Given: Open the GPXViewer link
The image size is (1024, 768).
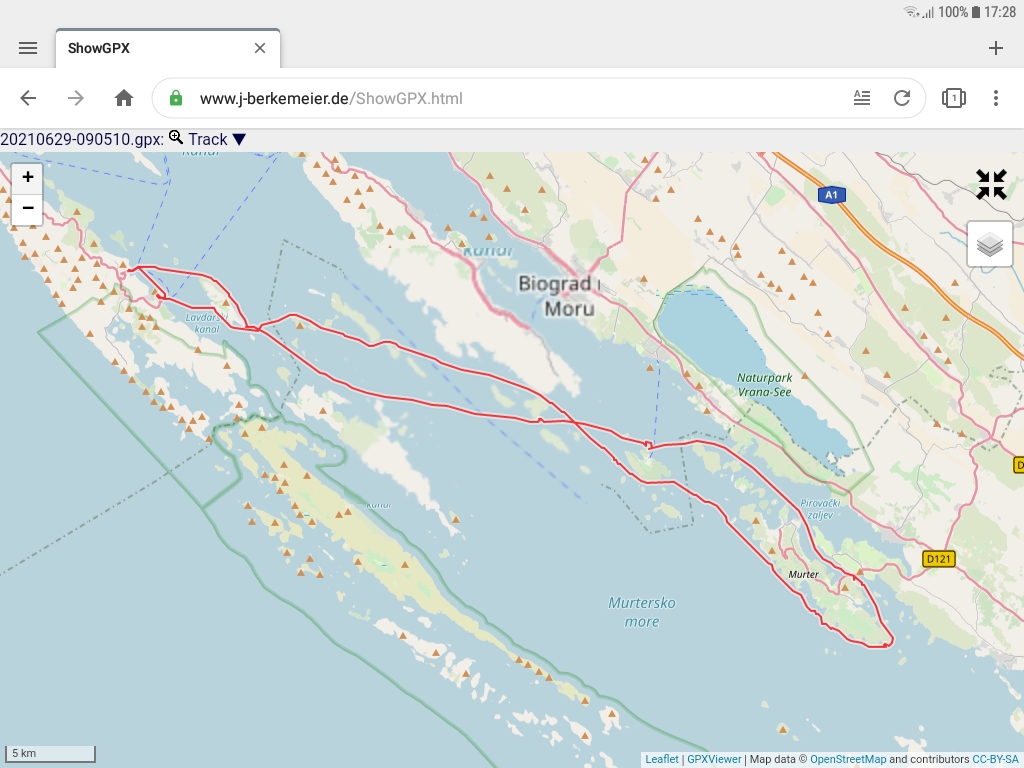Looking at the screenshot, I should click(714, 759).
